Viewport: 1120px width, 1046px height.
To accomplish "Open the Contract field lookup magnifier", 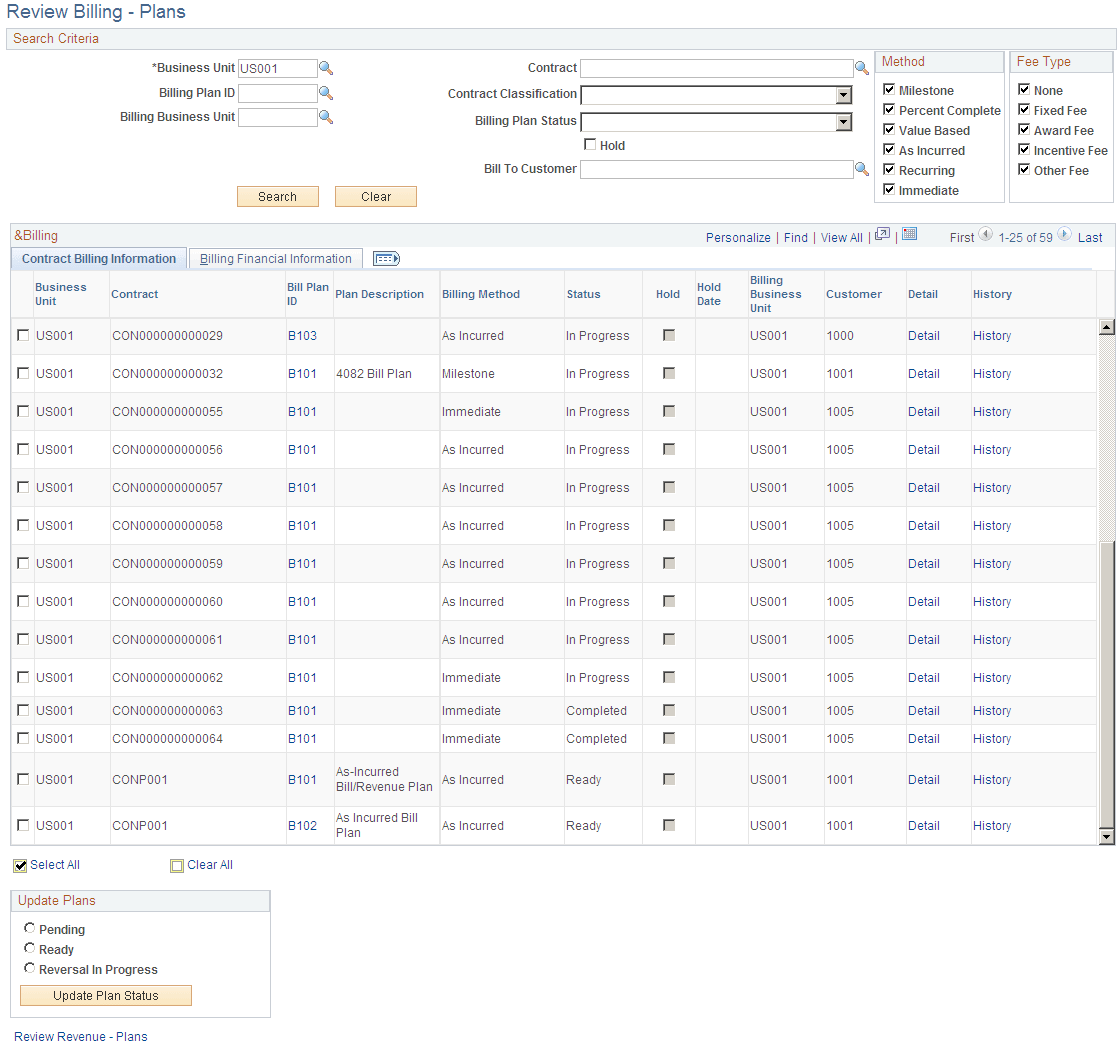I will click(x=862, y=68).
